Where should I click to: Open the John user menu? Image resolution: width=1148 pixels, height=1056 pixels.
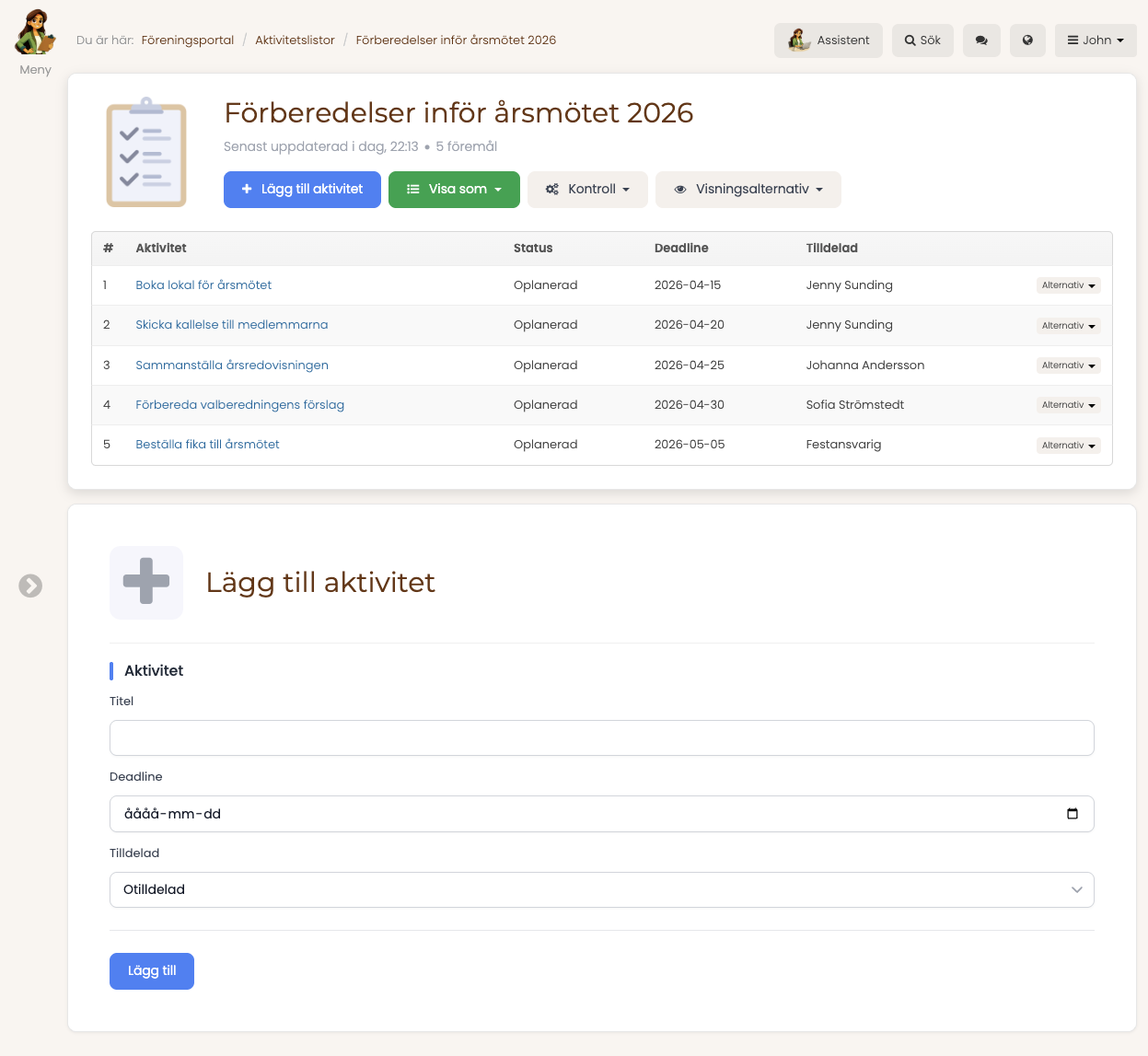1096,41
